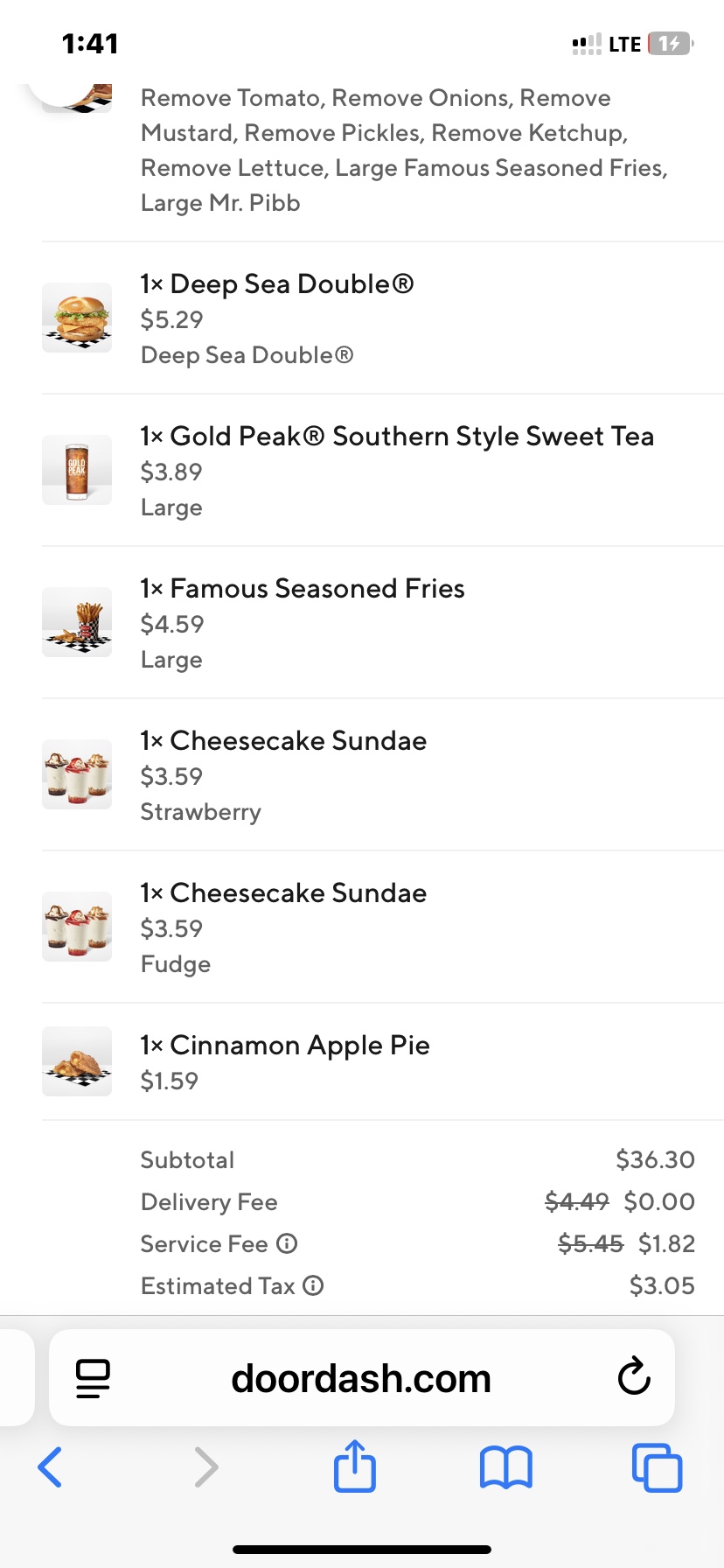Open the Safari share sheet
The width and height of the screenshot is (724, 1568).
pyautogui.click(x=355, y=1466)
